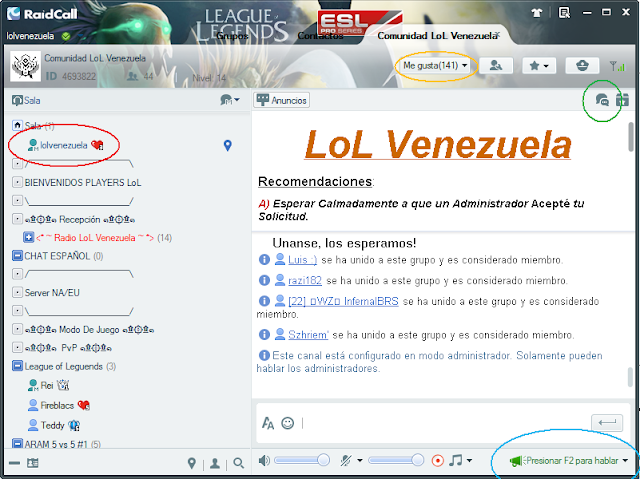640x479 pixels.
Task: Open the microphone options dropdown arrow
Action: coord(360,461)
